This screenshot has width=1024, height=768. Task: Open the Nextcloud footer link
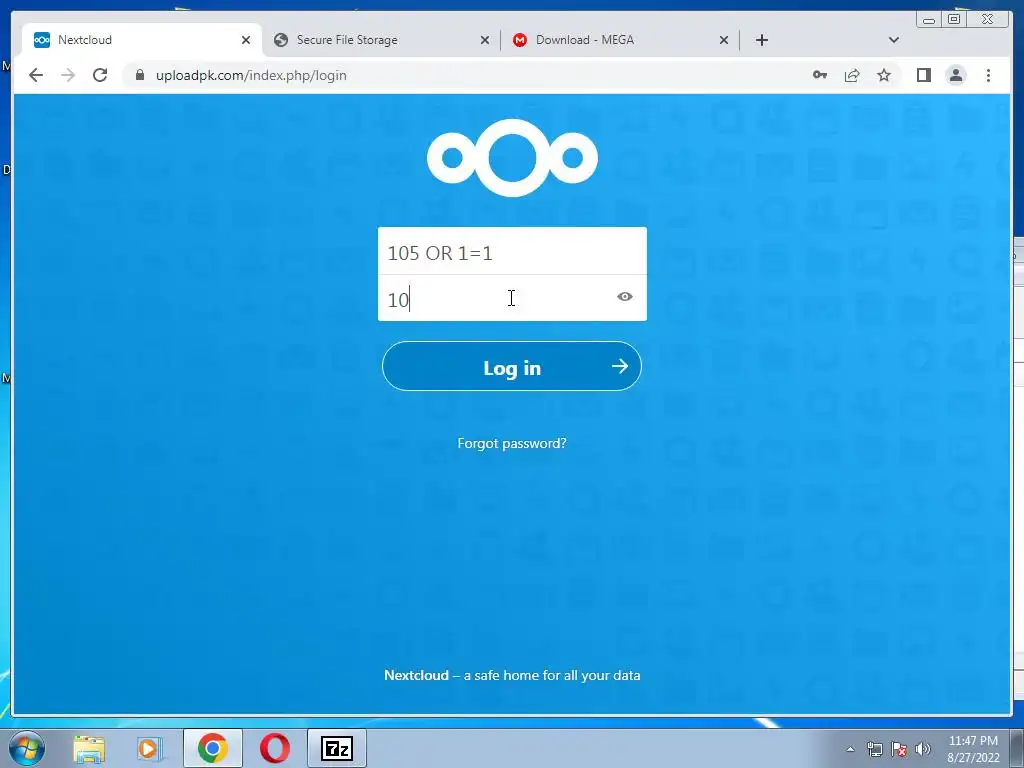pos(416,675)
